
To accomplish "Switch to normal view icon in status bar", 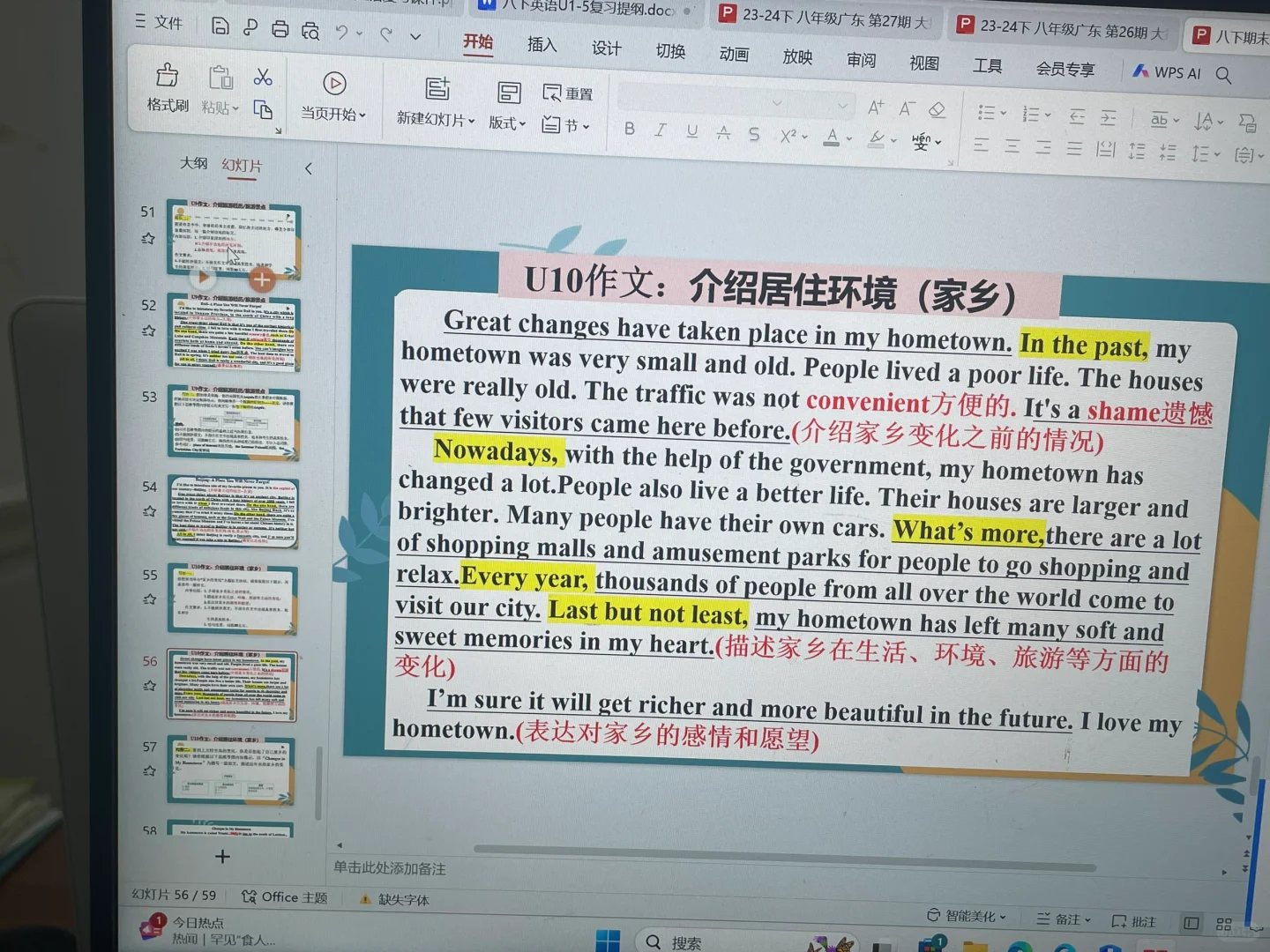I will tap(1192, 923).
